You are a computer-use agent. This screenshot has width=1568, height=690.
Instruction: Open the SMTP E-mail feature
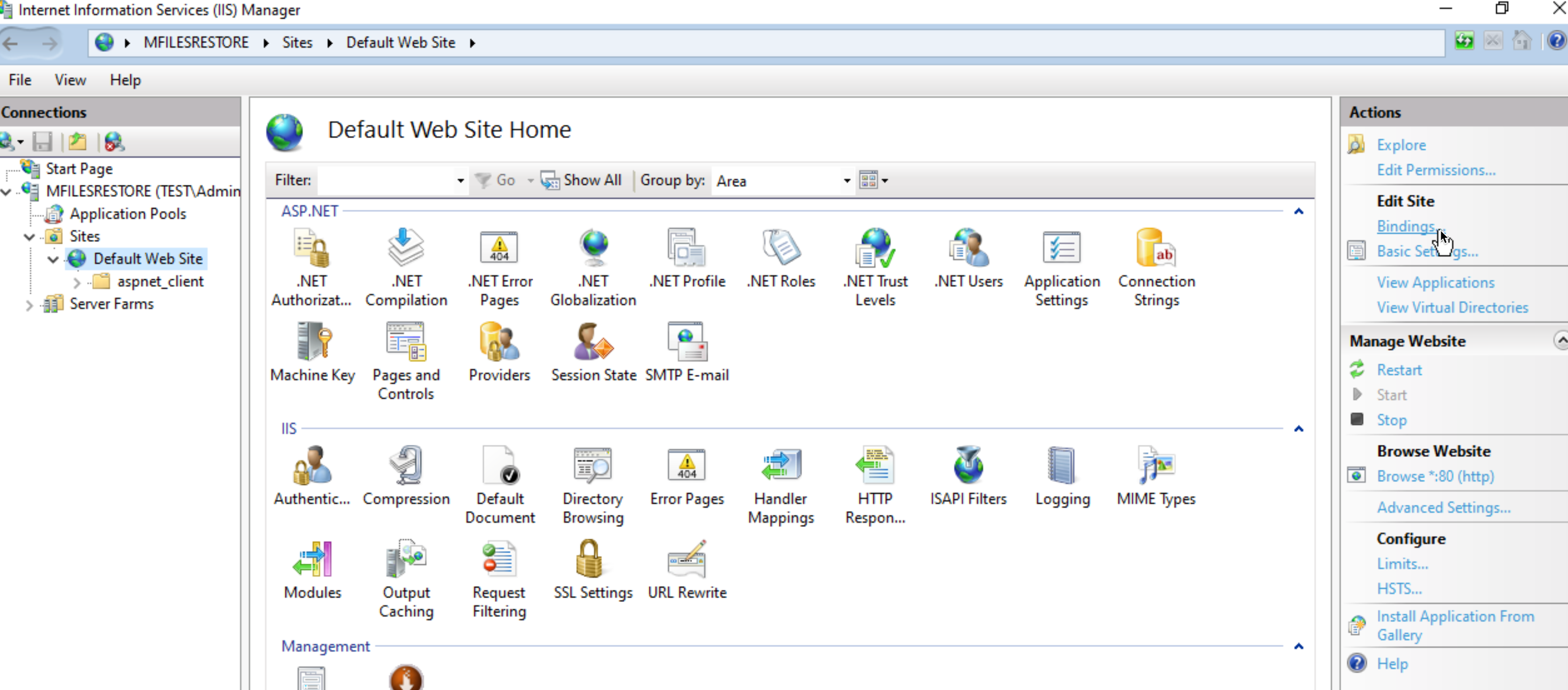(x=687, y=352)
